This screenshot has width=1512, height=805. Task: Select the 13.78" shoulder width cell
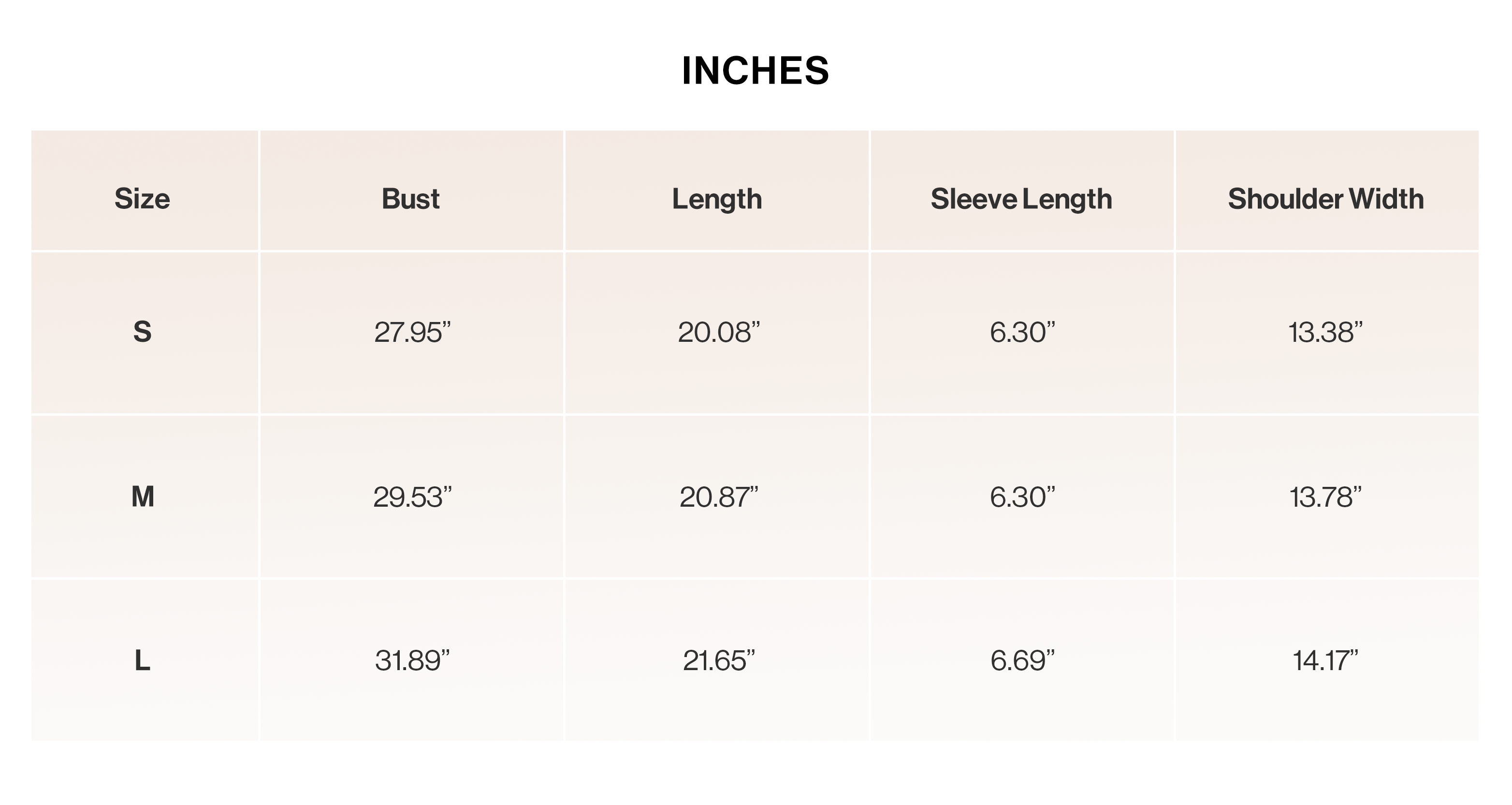point(1325,498)
